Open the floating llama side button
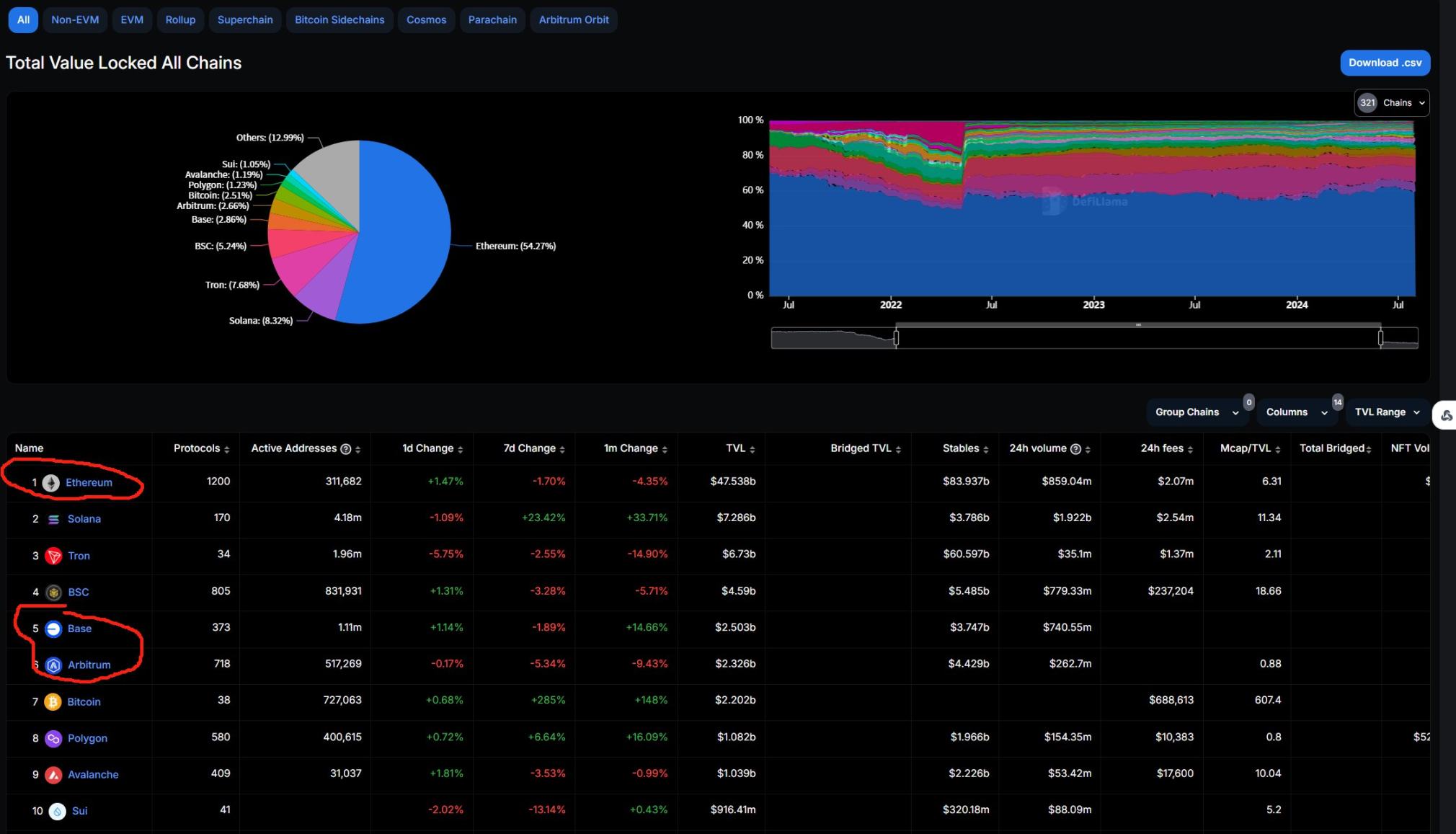This screenshot has height=834, width=1456. click(1446, 415)
